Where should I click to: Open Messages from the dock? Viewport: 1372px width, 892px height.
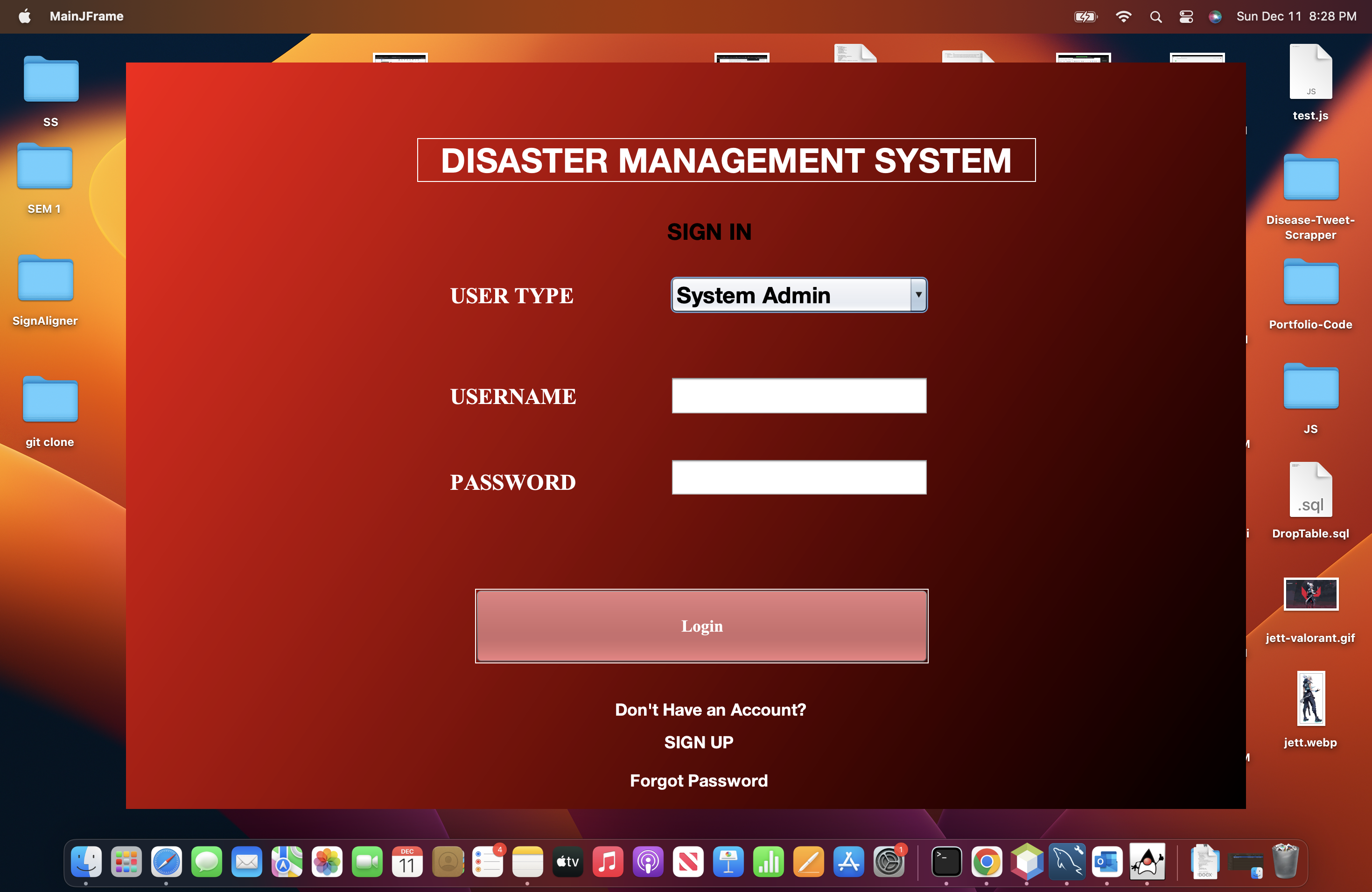[x=206, y=862]
